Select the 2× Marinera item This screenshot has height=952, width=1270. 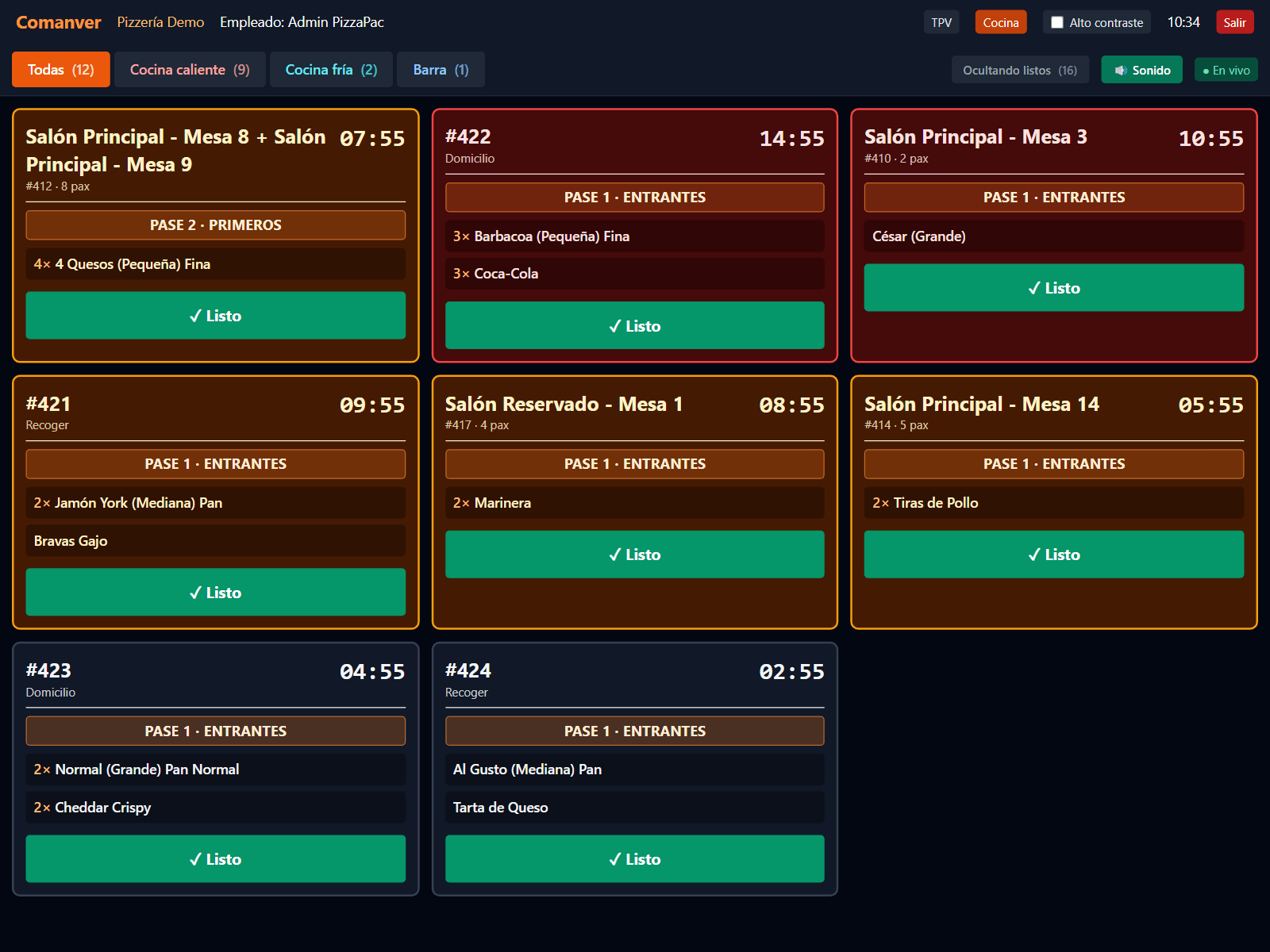635,503
